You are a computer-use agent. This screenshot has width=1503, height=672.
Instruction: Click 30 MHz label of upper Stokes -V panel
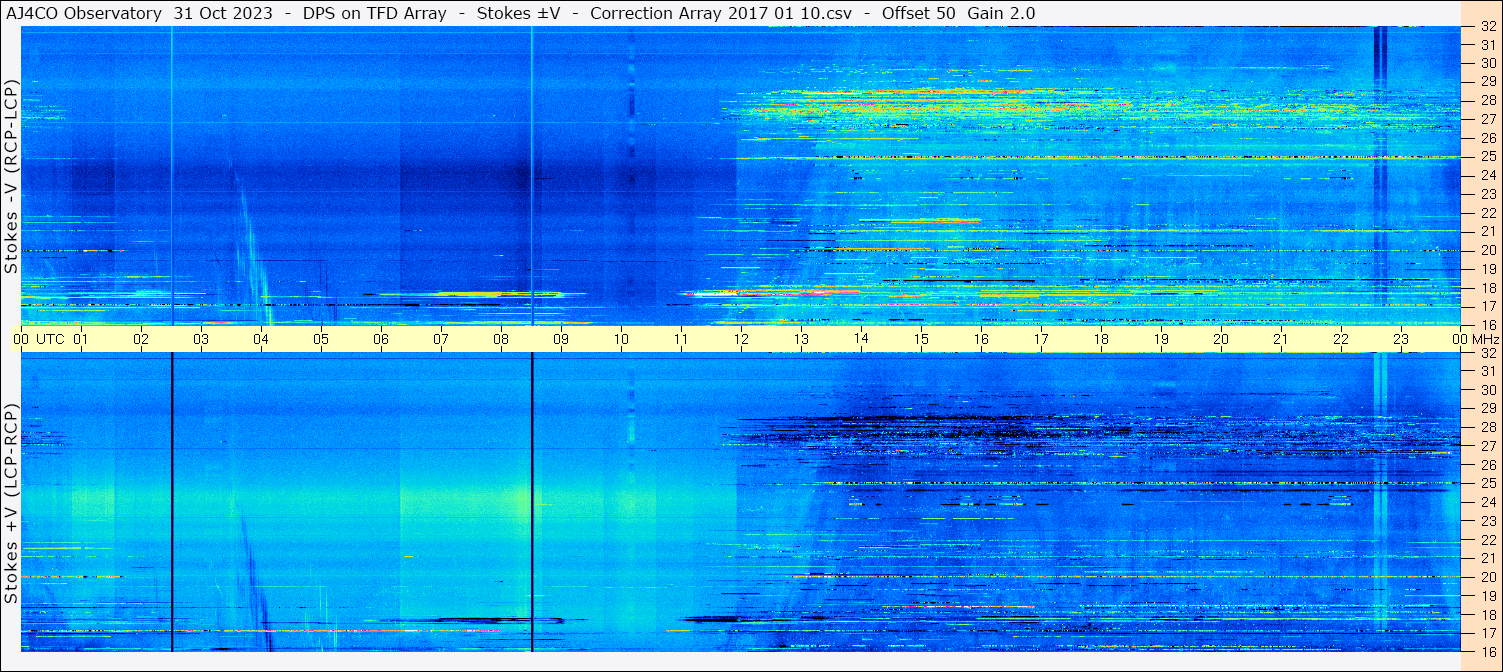(1487, 63)
